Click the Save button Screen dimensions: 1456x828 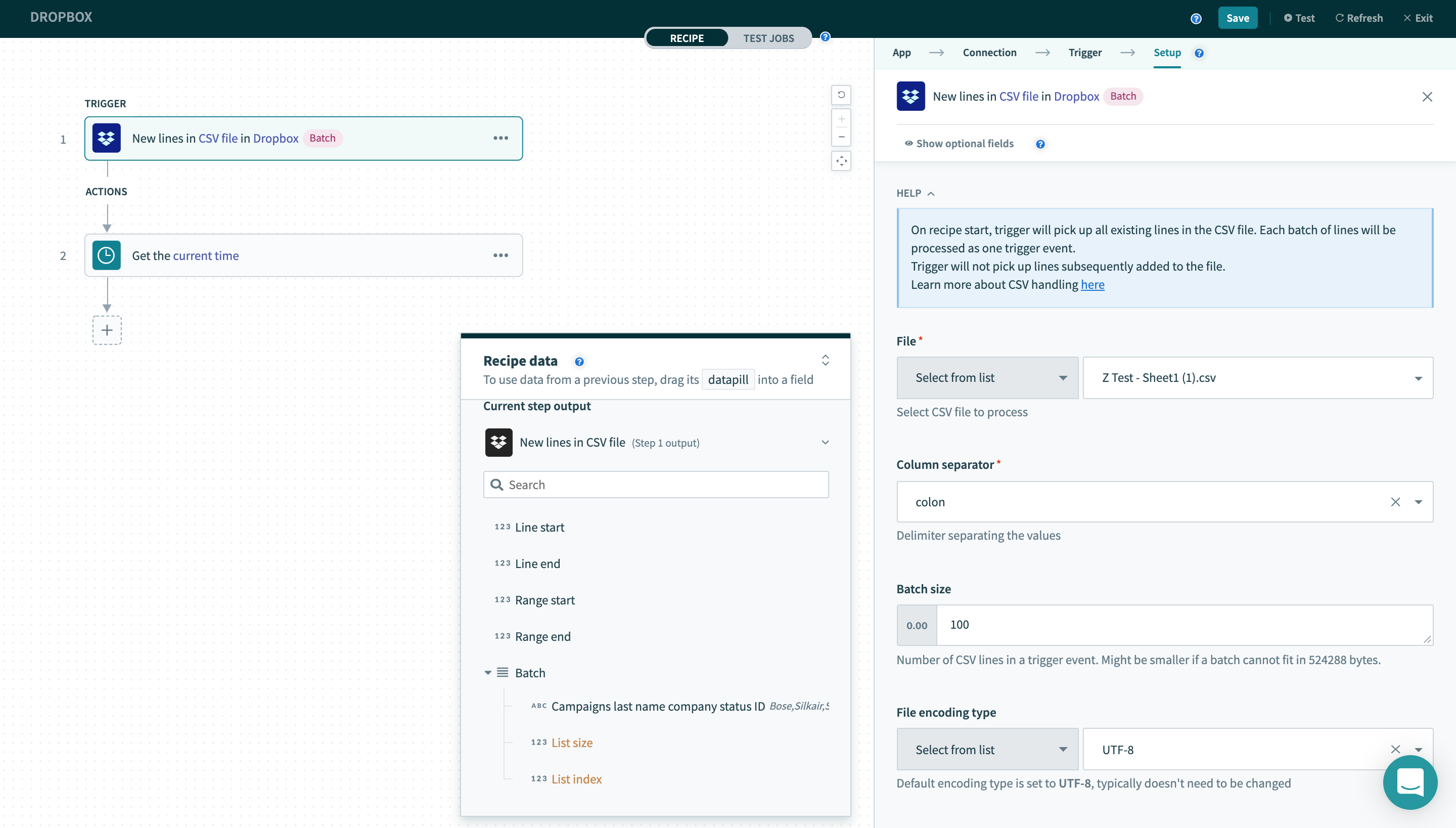point(1237,18)
